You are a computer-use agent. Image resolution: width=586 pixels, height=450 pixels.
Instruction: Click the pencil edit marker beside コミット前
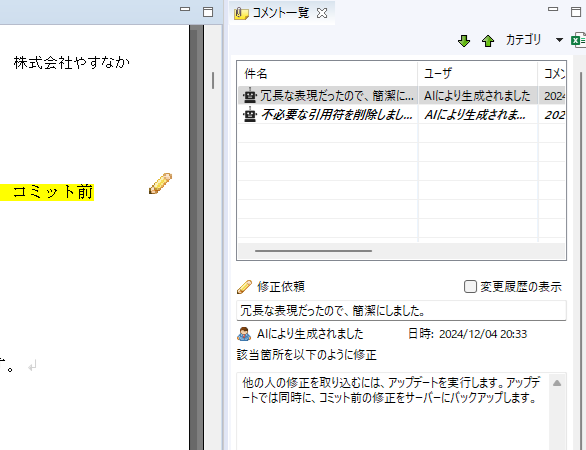pyautogui.click(x=160, y=184)
